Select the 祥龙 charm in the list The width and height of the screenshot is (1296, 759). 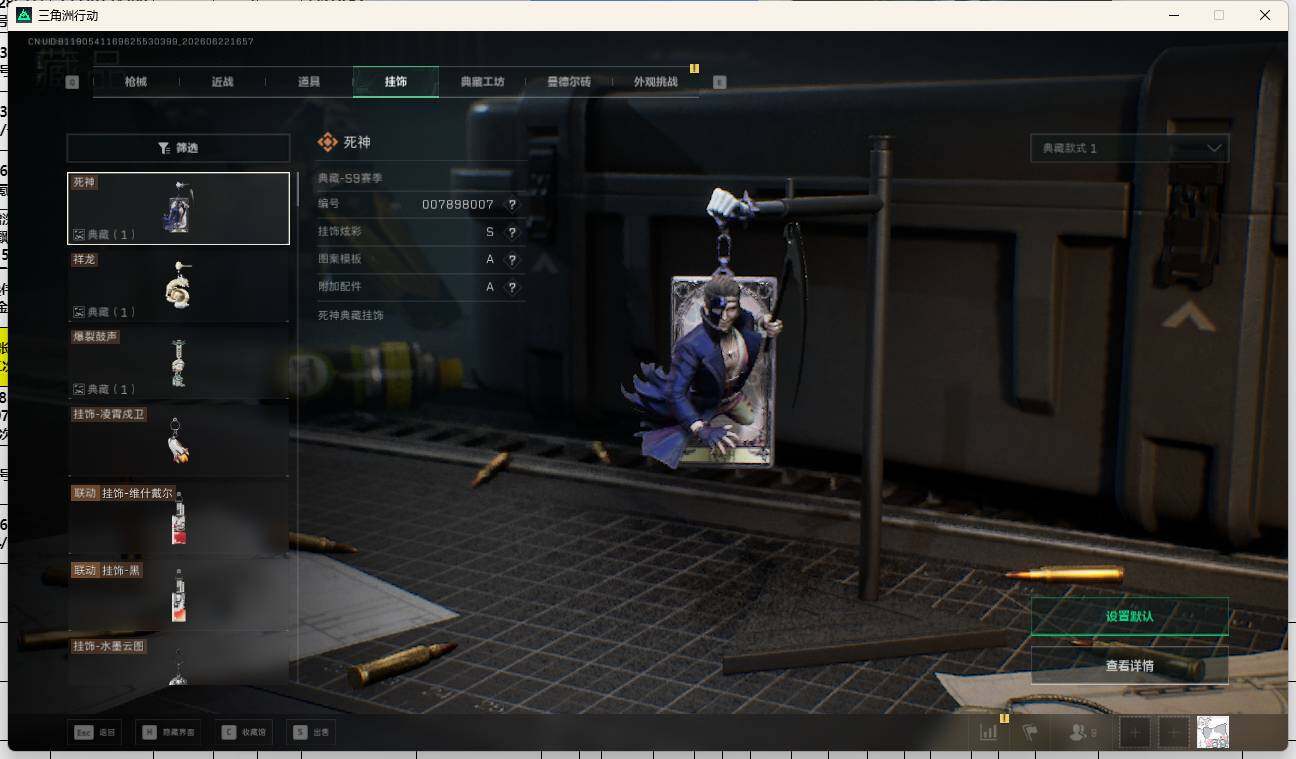click(x=178, y=285)
